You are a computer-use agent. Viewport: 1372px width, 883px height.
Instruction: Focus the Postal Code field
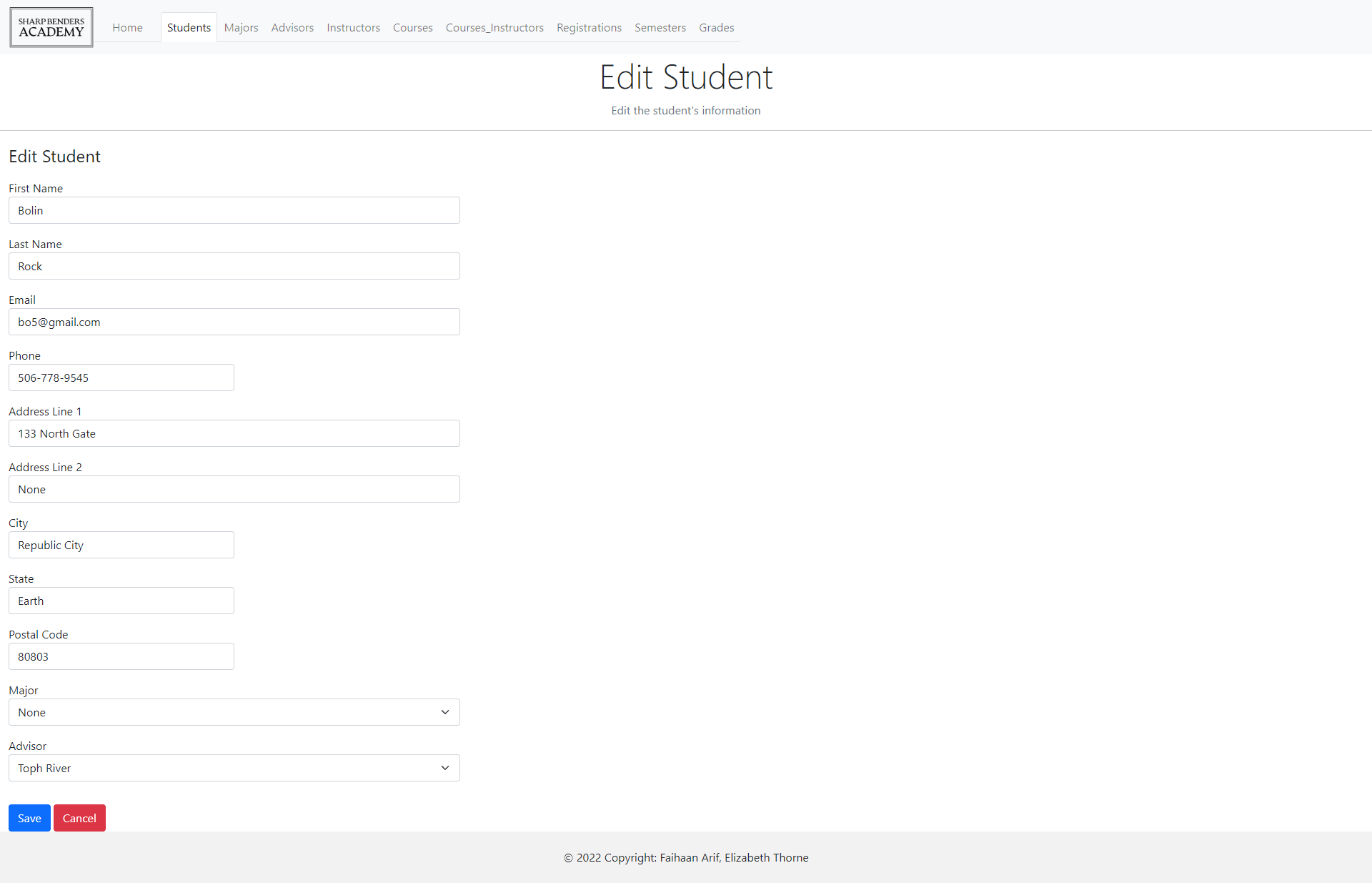[x=121, y=656]
